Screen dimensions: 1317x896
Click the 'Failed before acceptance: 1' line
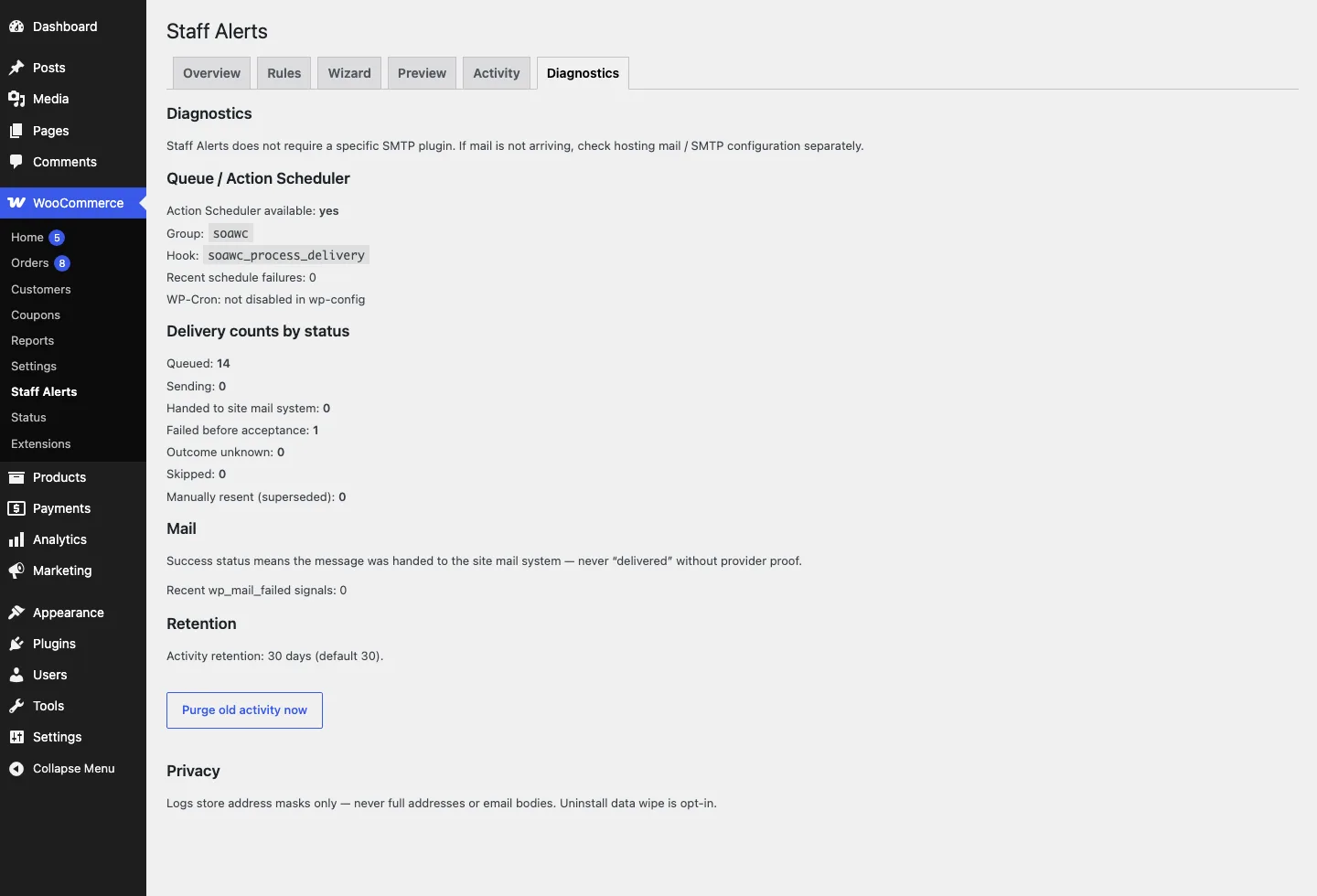click(242, 431)
